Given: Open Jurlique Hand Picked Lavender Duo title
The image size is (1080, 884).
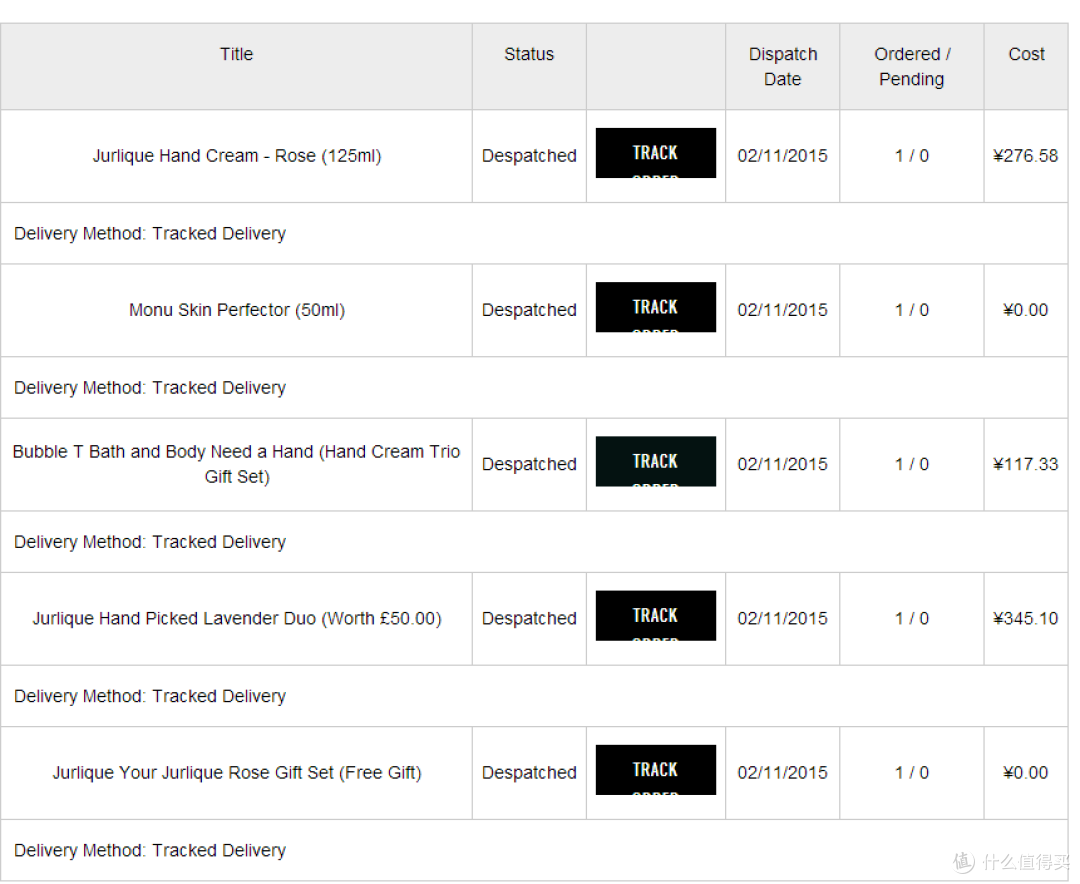Looking at the screenshot, I should point(237,619).
